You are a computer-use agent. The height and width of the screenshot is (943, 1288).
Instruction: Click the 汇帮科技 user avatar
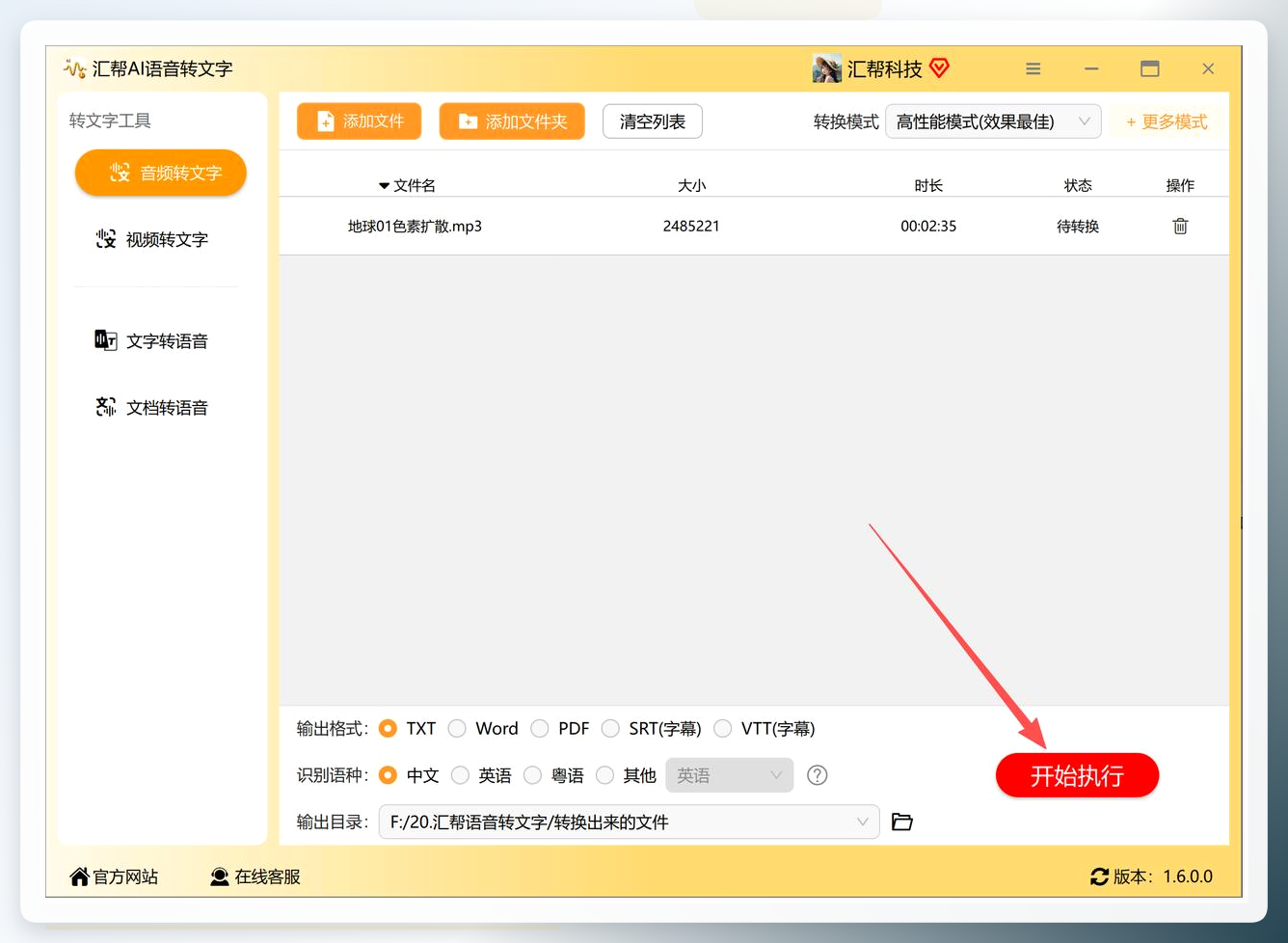[x=827, y=68]
